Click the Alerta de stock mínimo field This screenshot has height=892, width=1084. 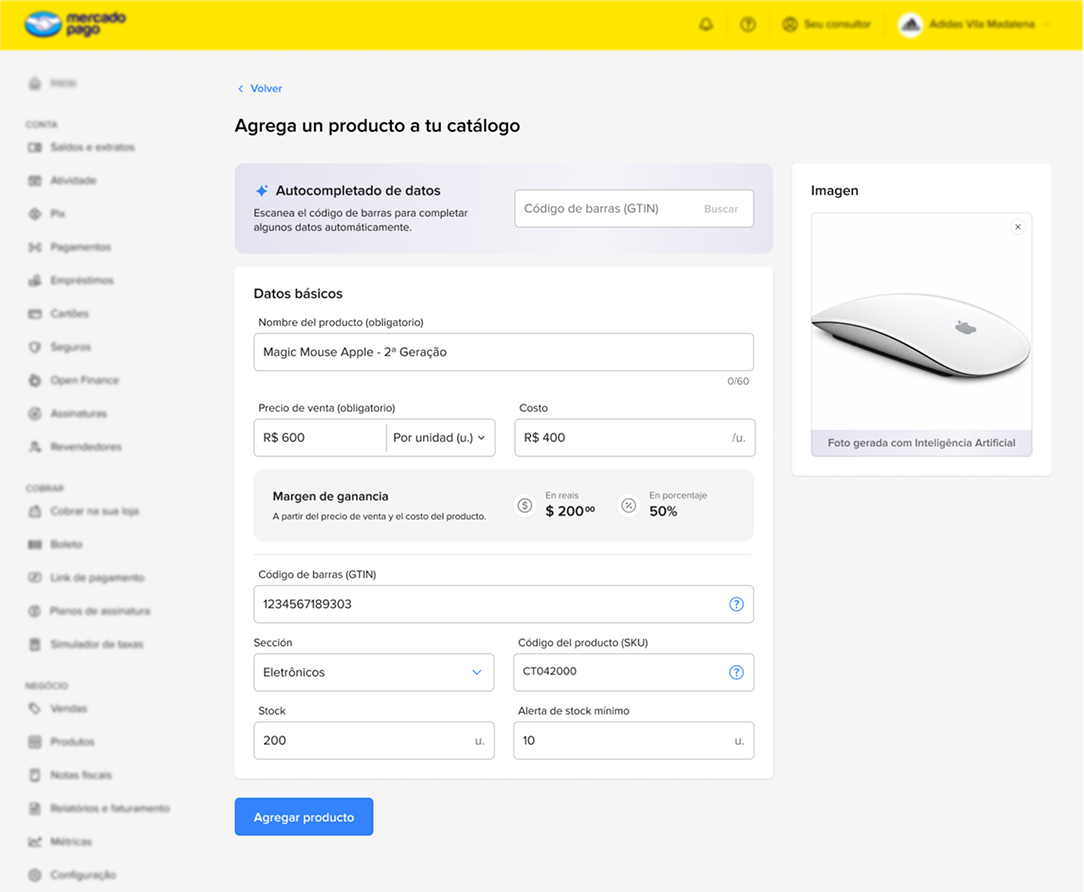point(633,741)
